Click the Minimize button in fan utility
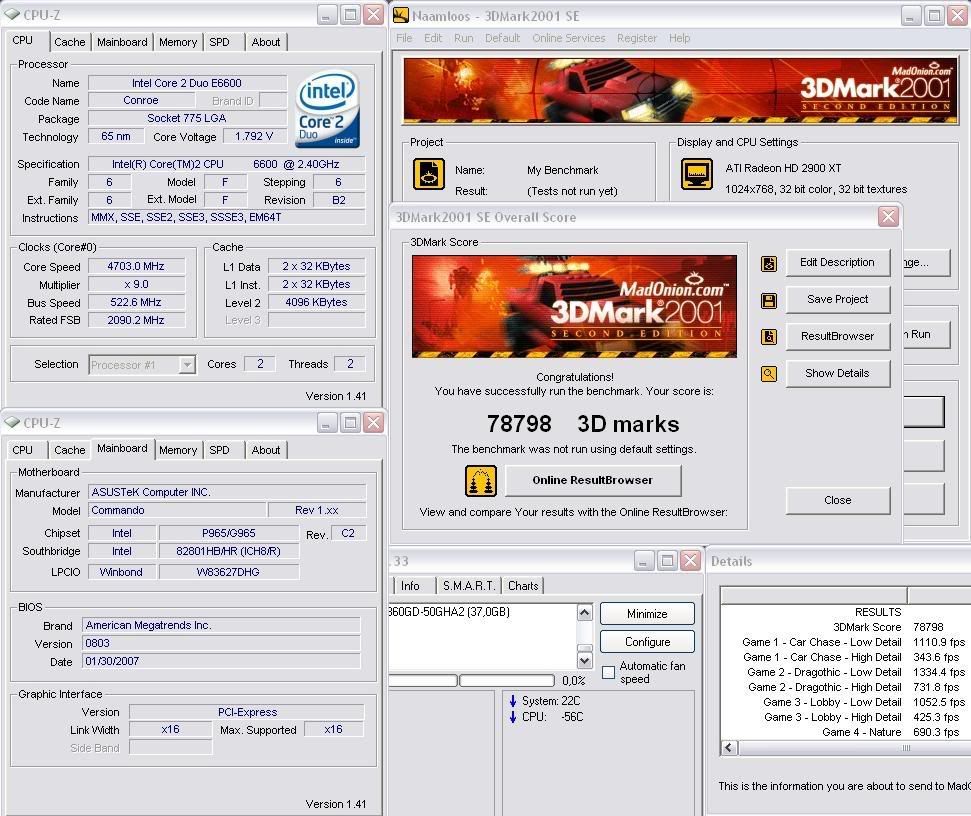Screen dimensions: 971x816 (x=647, y=614)
